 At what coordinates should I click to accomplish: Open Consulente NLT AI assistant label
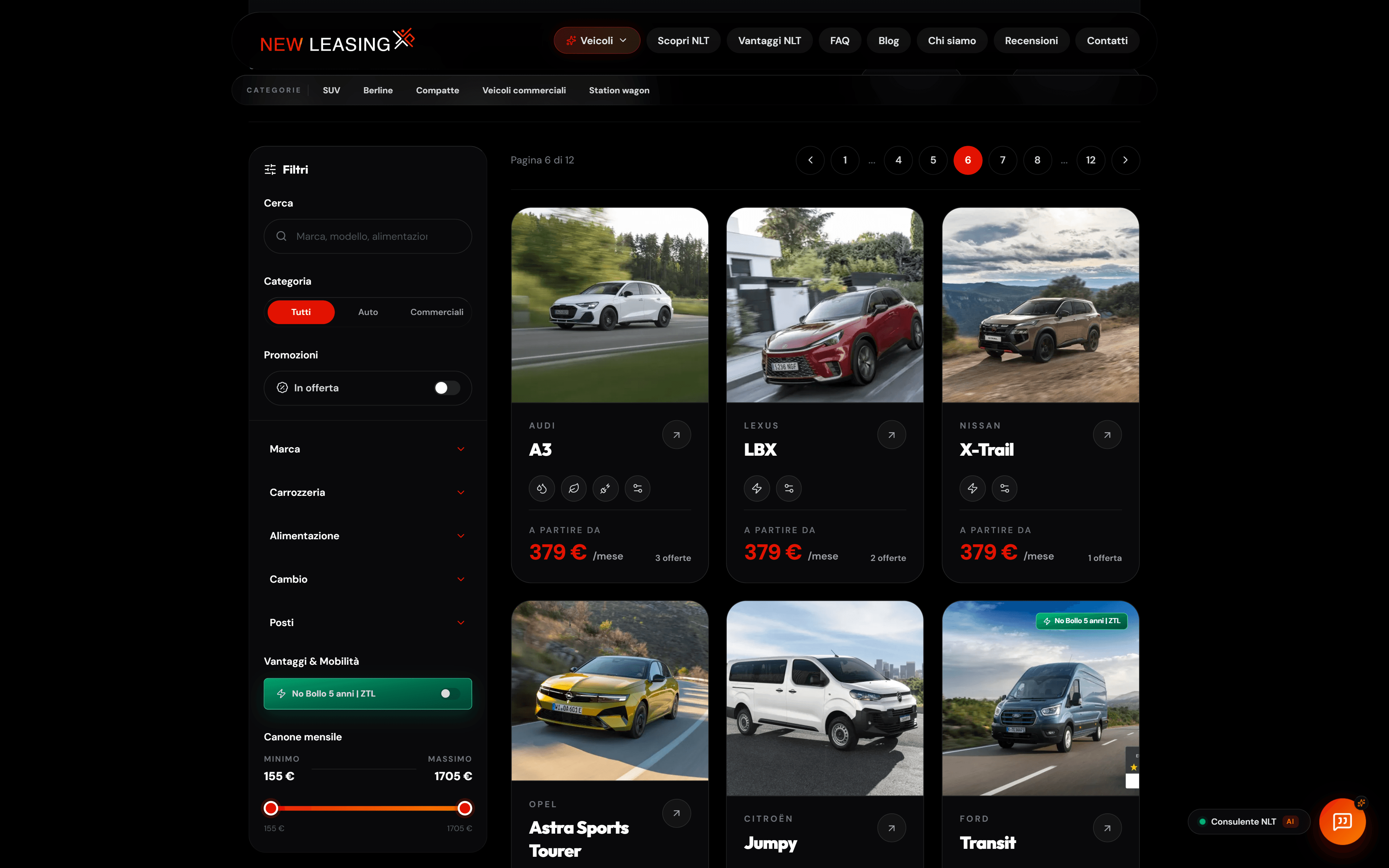click(1248, 821)
